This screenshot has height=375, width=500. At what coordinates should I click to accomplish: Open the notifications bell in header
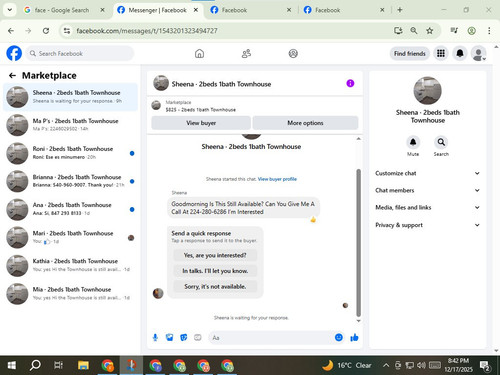(460, 53)
